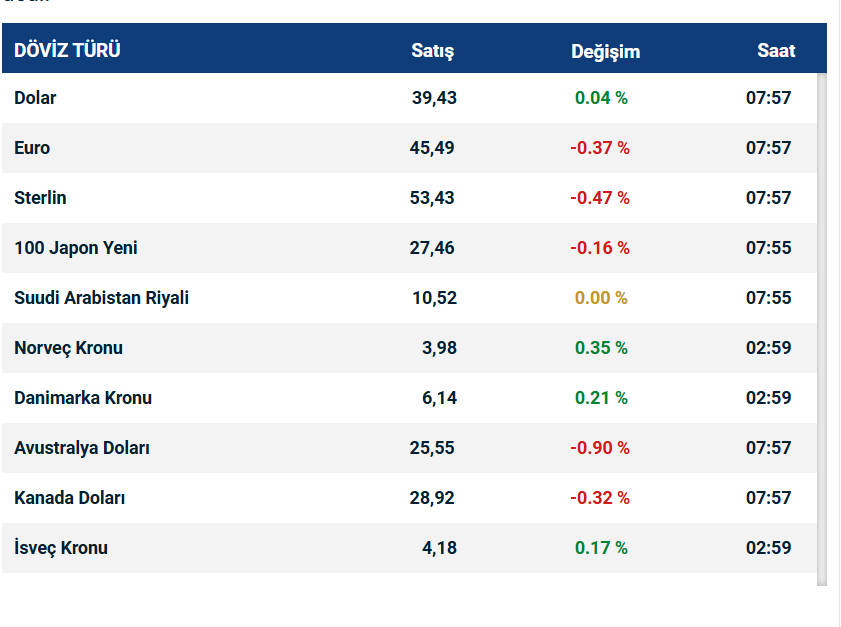This screenshot has height=627, width=841.
Task: Click the Sterlin selling price 53,43
Action: click(432, 198)
